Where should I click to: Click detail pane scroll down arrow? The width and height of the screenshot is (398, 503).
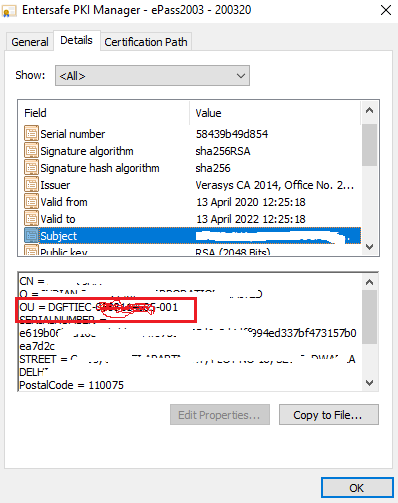pos(369,383)
